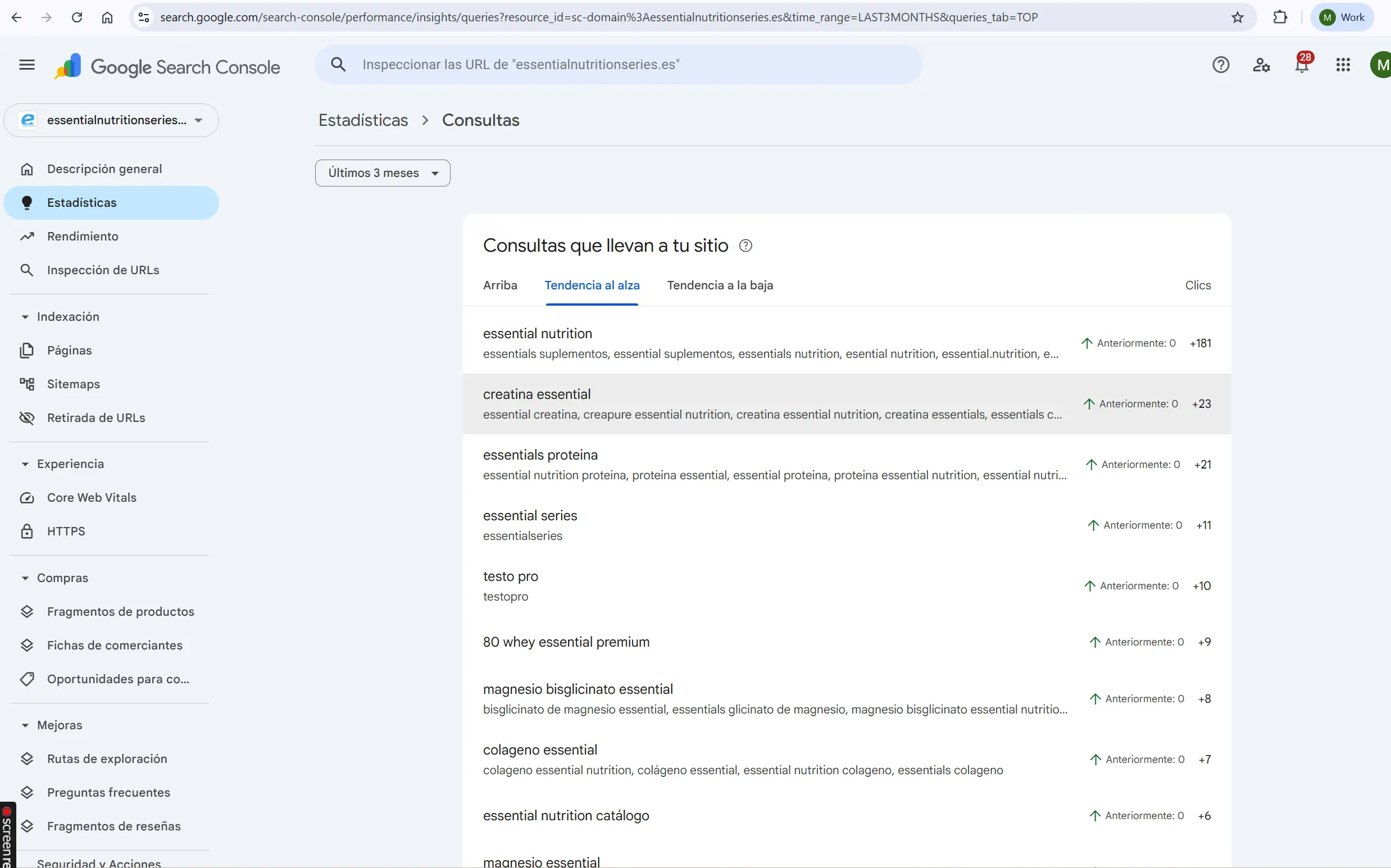1391x868 pixels.
Task: Switch to the Arriba tab
Action: 500,285
